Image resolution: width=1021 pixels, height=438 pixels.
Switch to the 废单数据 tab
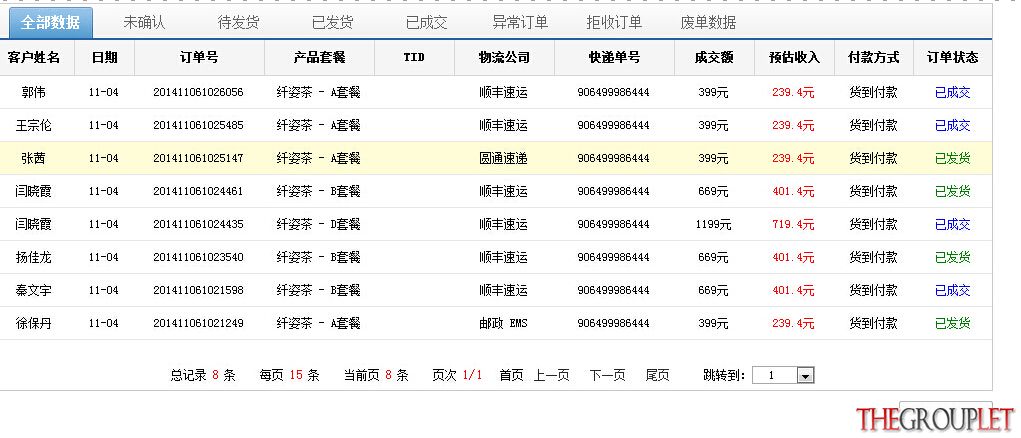(708, 23)
